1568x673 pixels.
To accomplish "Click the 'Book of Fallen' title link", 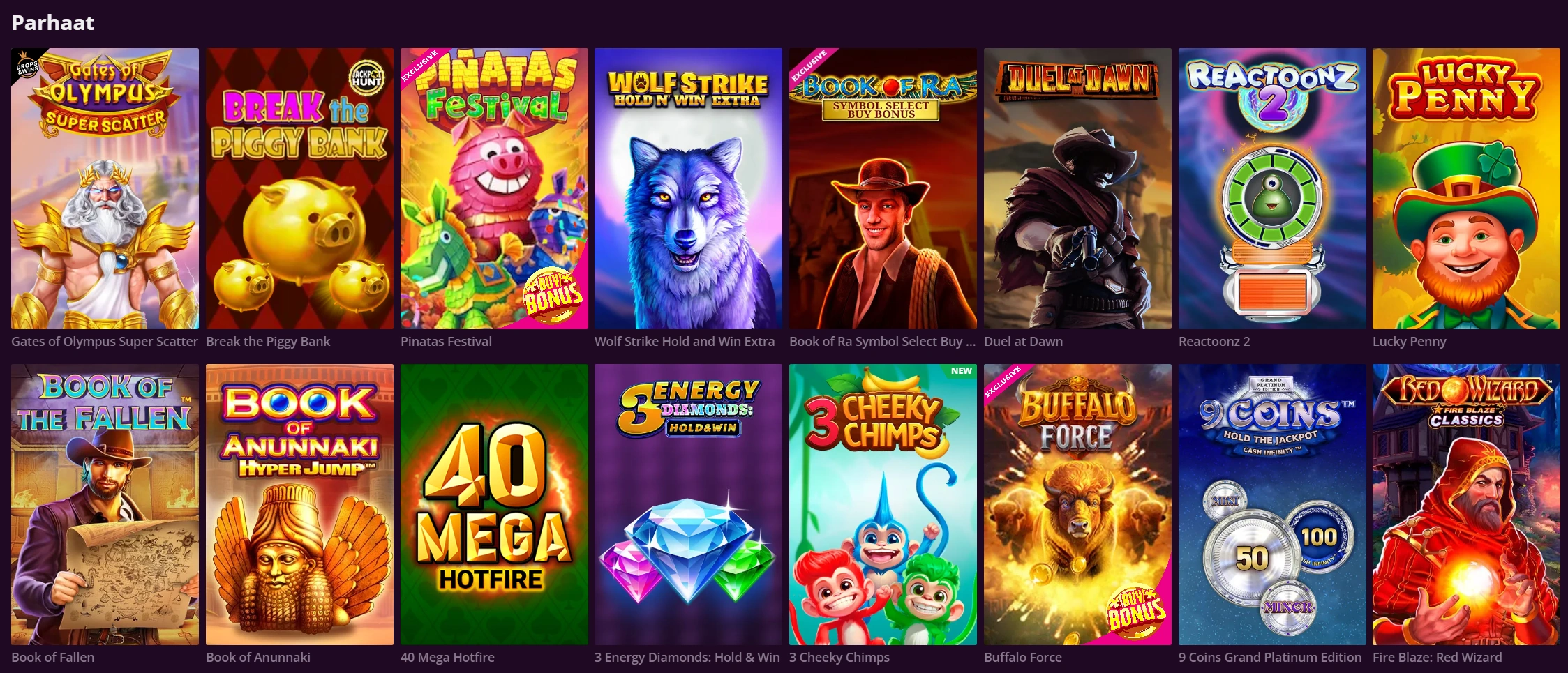I will coord(53,657).
